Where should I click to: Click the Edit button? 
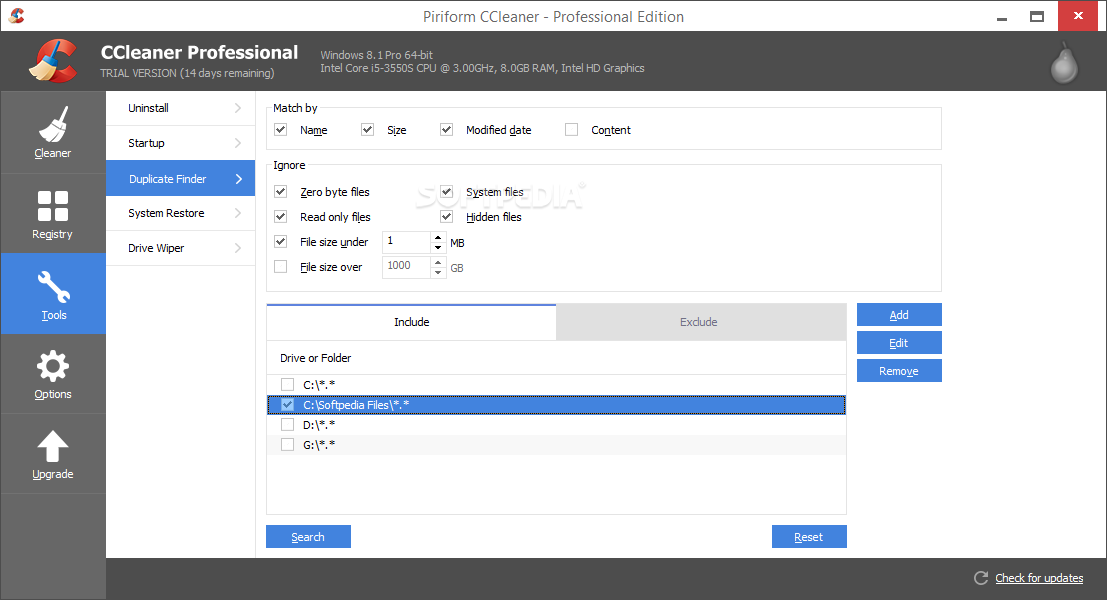(899, 343)
